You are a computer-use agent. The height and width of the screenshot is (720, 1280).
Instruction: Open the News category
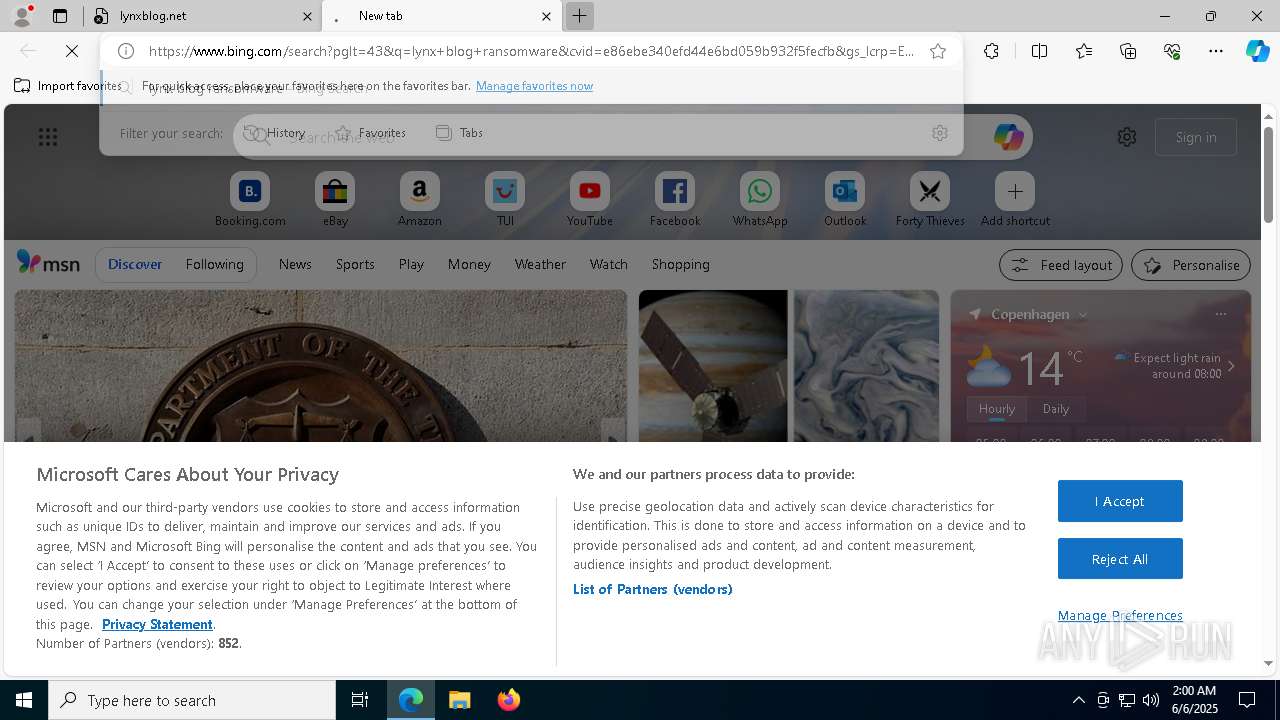[295, 264]
